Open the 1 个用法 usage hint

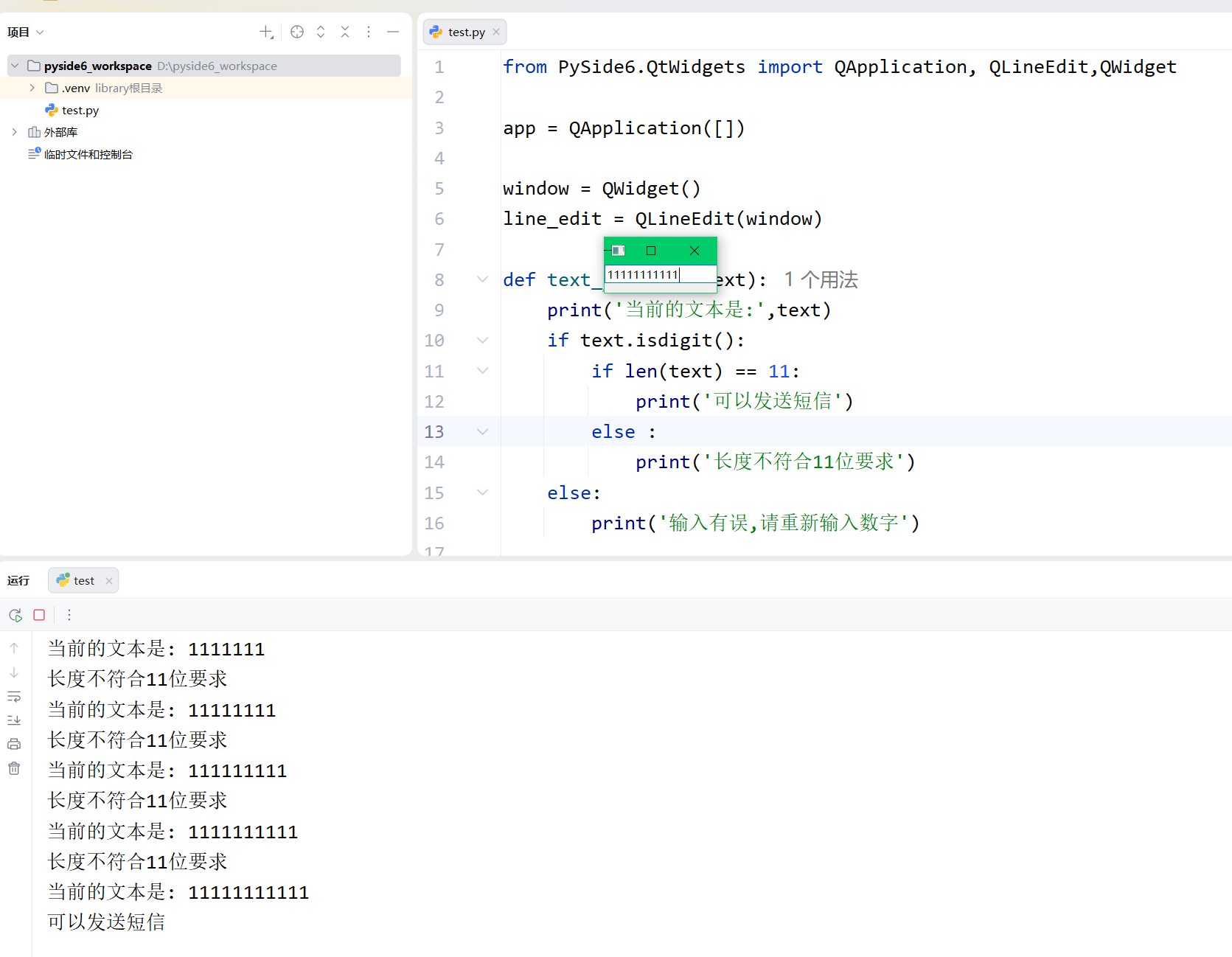pos(821,279)
